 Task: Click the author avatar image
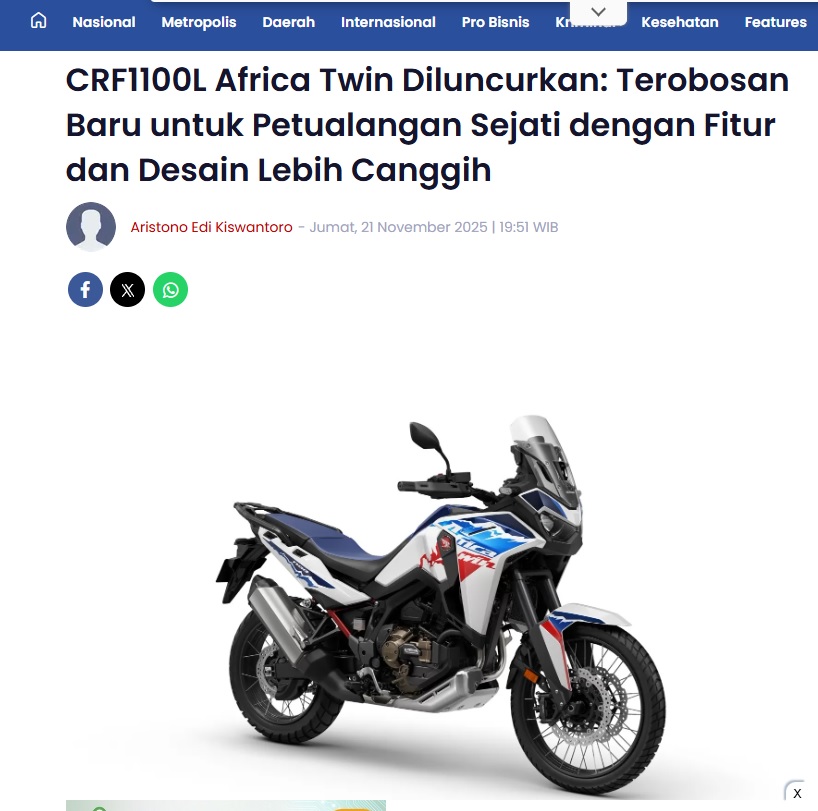[91, 227]
